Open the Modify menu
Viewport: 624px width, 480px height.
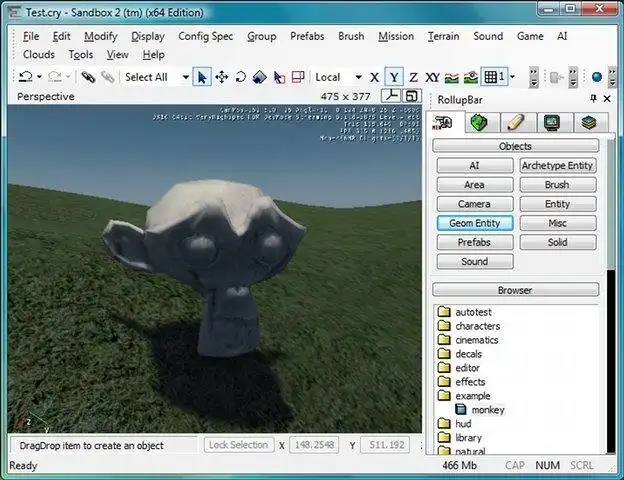pyautogui.click(x=101, y=36)
